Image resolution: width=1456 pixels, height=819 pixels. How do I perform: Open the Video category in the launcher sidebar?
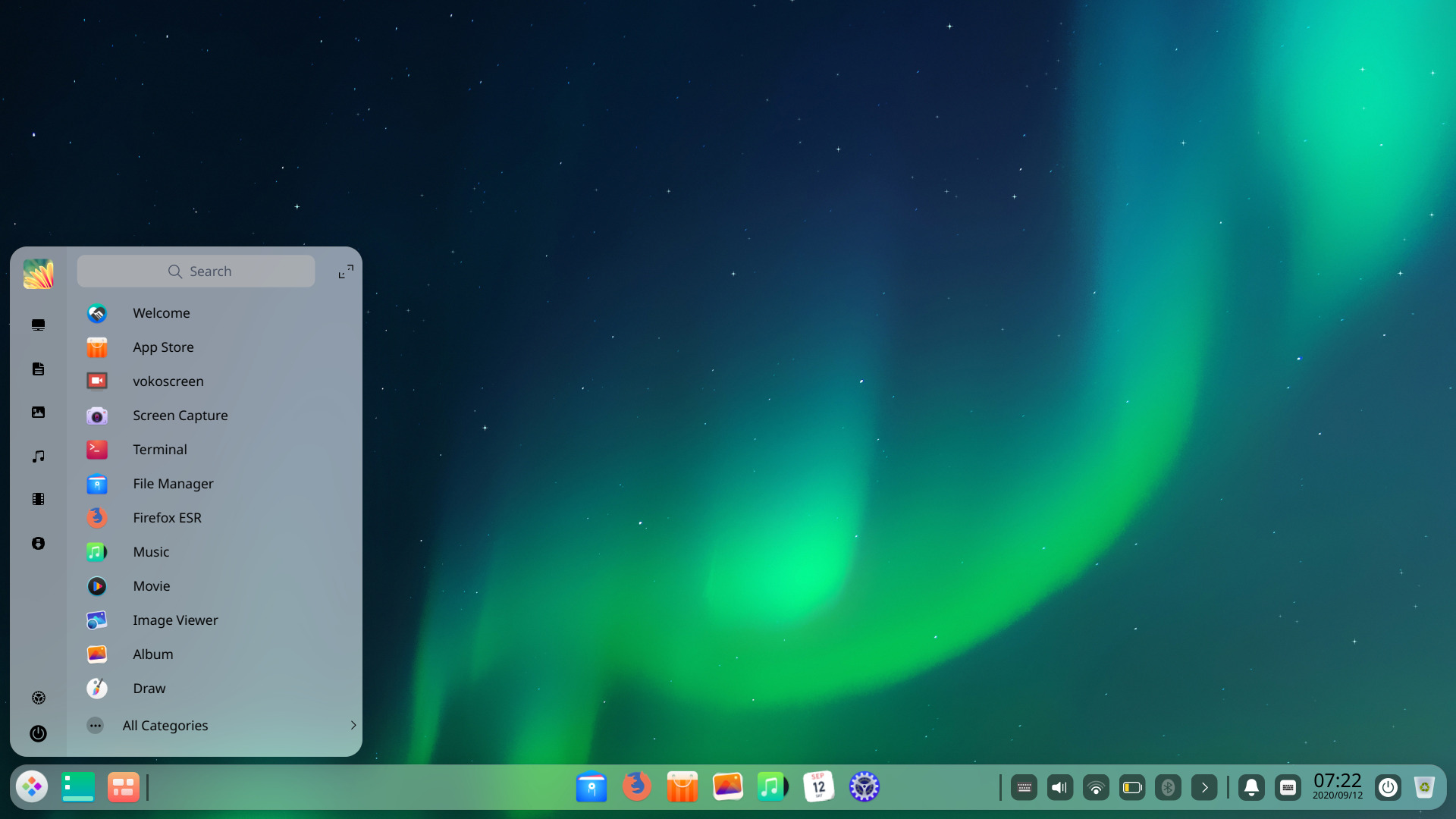[38, 498]
